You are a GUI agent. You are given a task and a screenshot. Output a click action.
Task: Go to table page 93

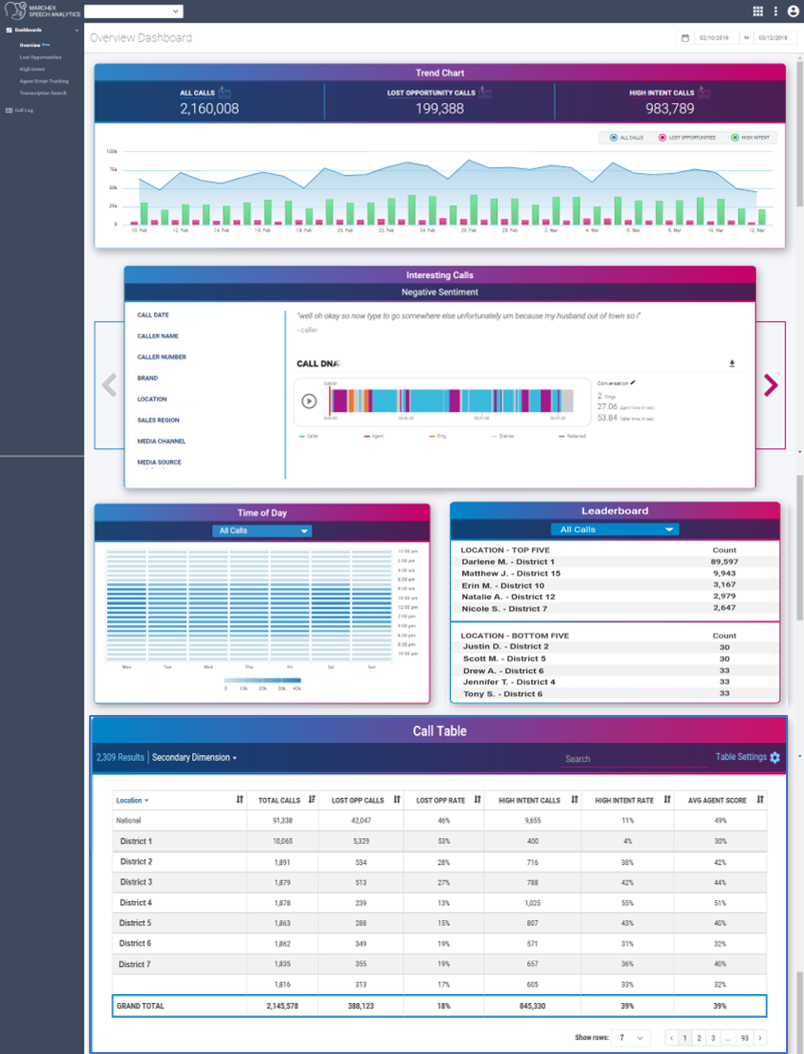click(x=744, y=1038)
